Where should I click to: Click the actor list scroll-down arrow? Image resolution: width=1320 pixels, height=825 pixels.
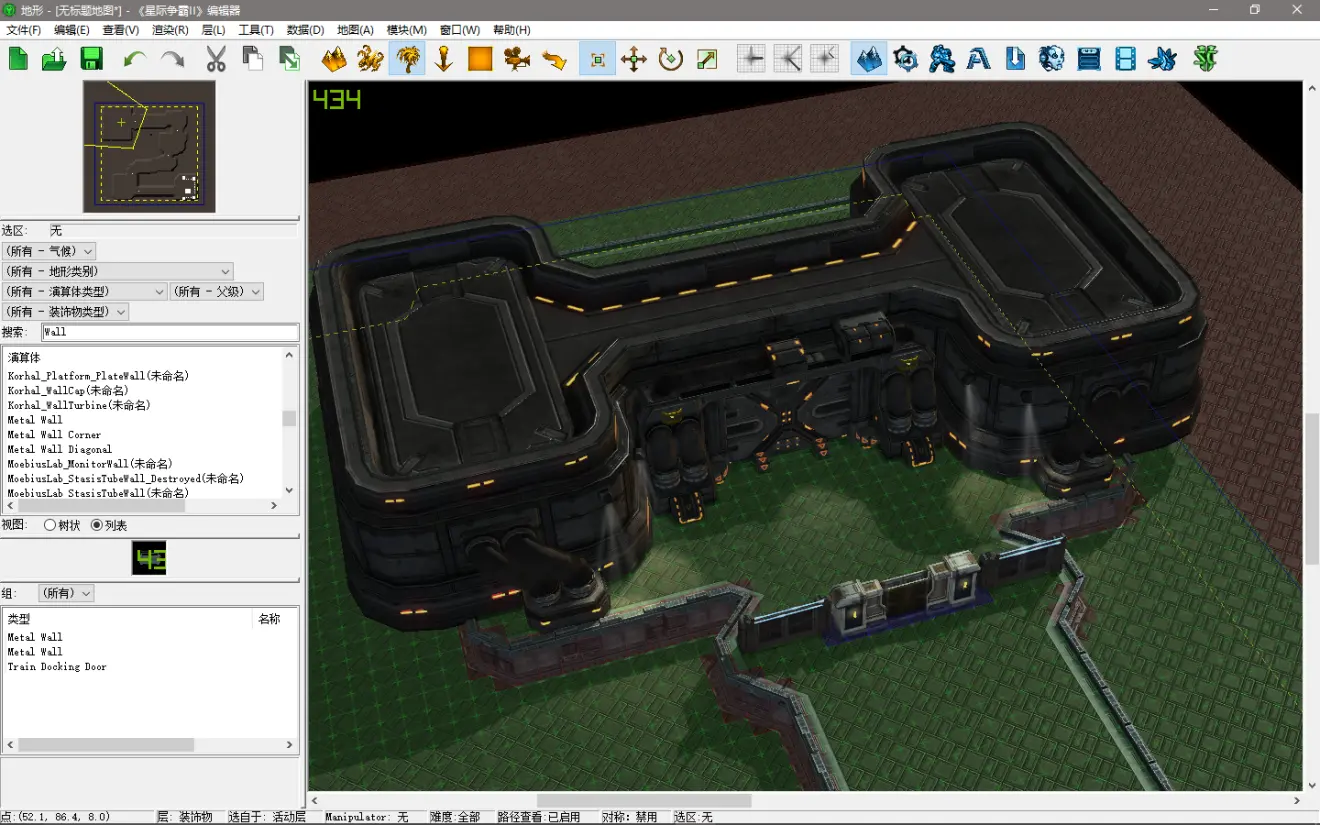click(290, 490)
